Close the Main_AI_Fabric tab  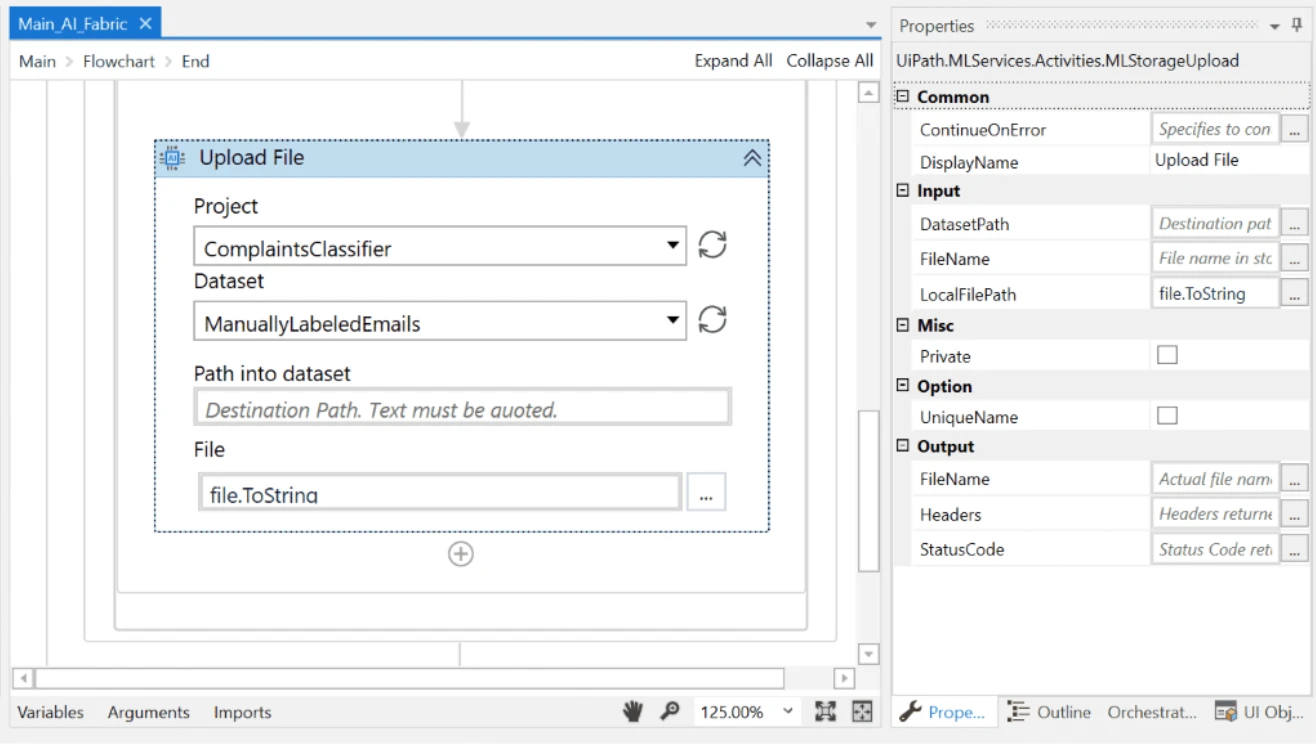coord(145,23)
